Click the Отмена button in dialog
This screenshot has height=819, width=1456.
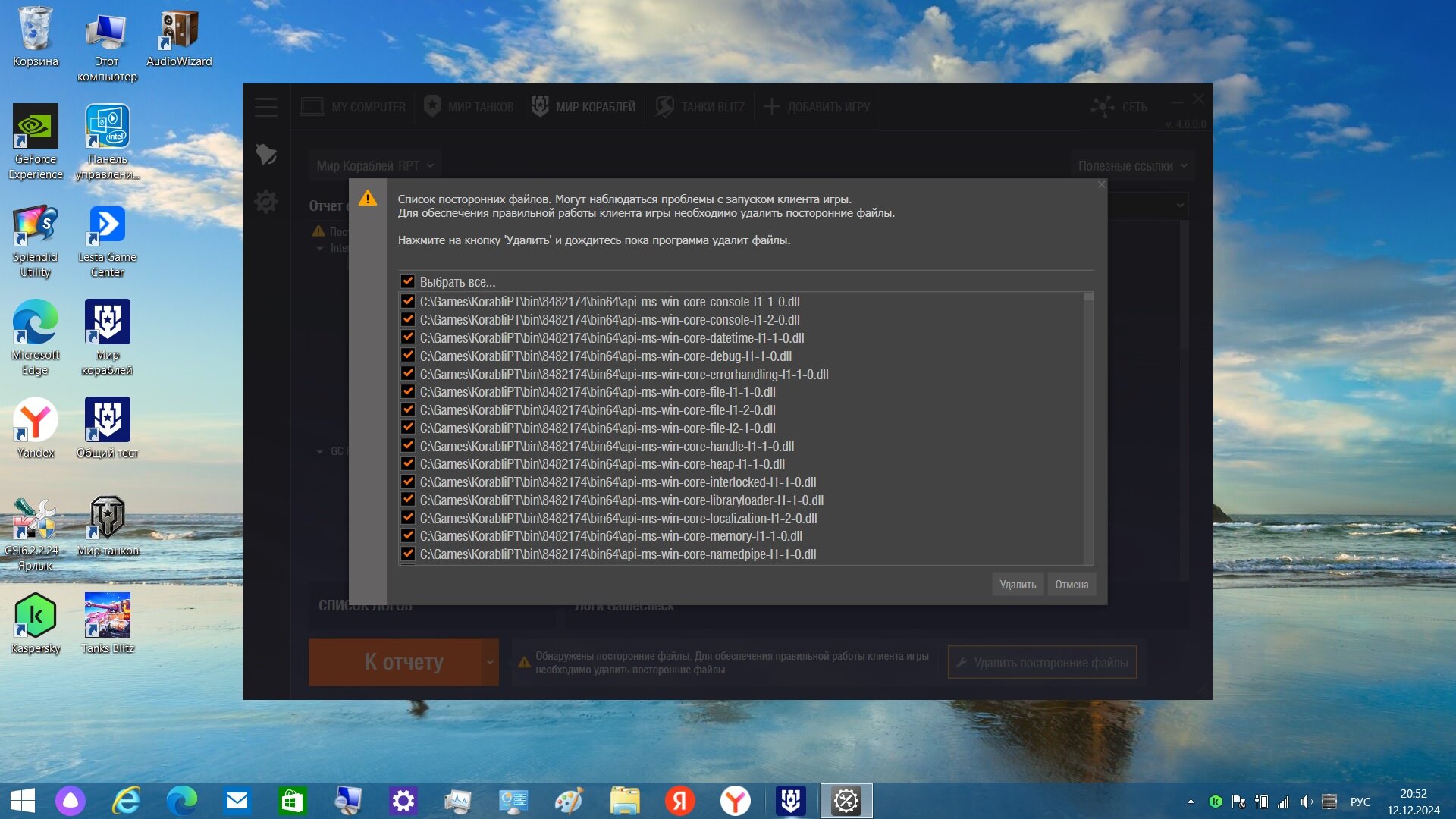pyautogui.click(x=1072, y=585)
